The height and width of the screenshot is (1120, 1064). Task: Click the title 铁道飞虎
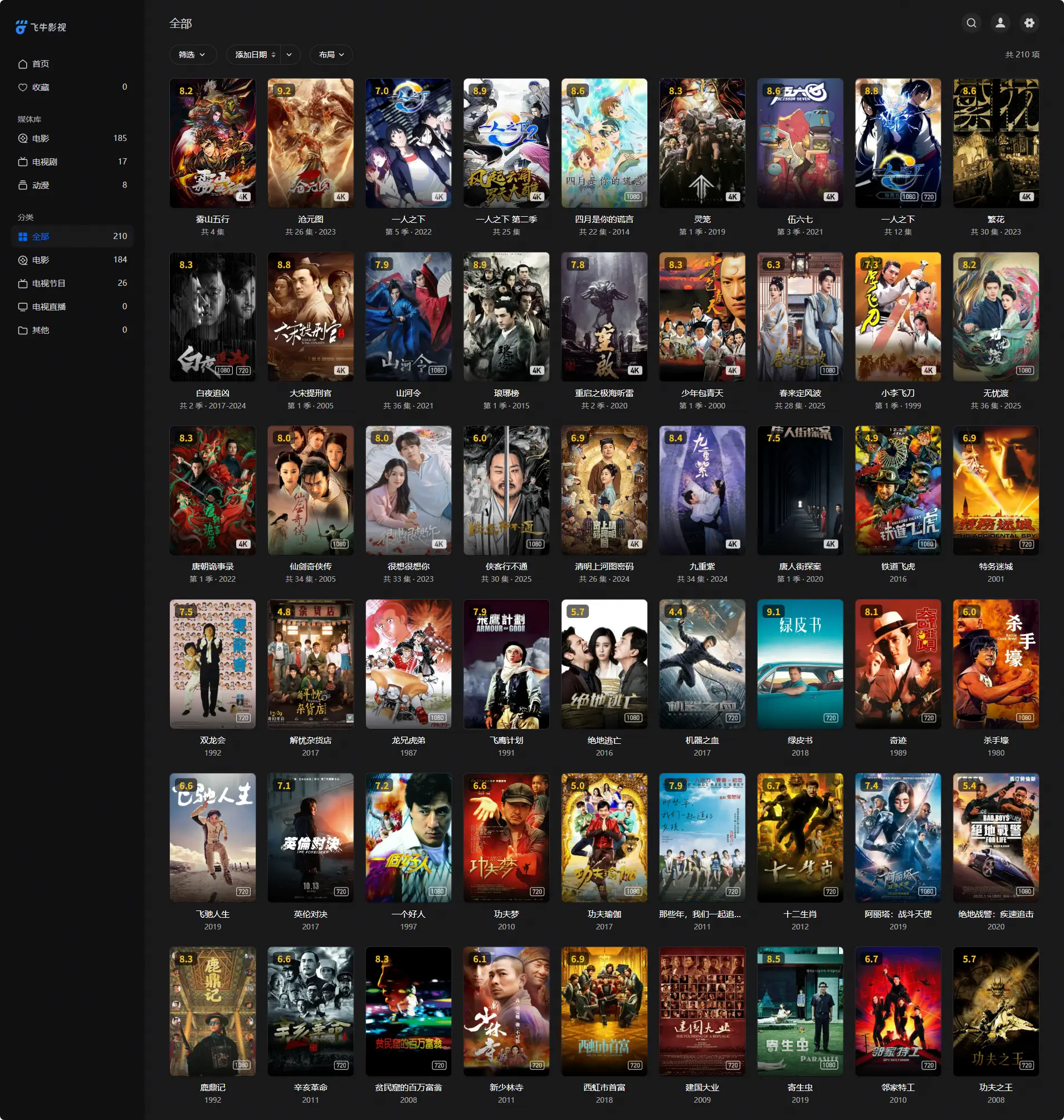pos(898,567)
